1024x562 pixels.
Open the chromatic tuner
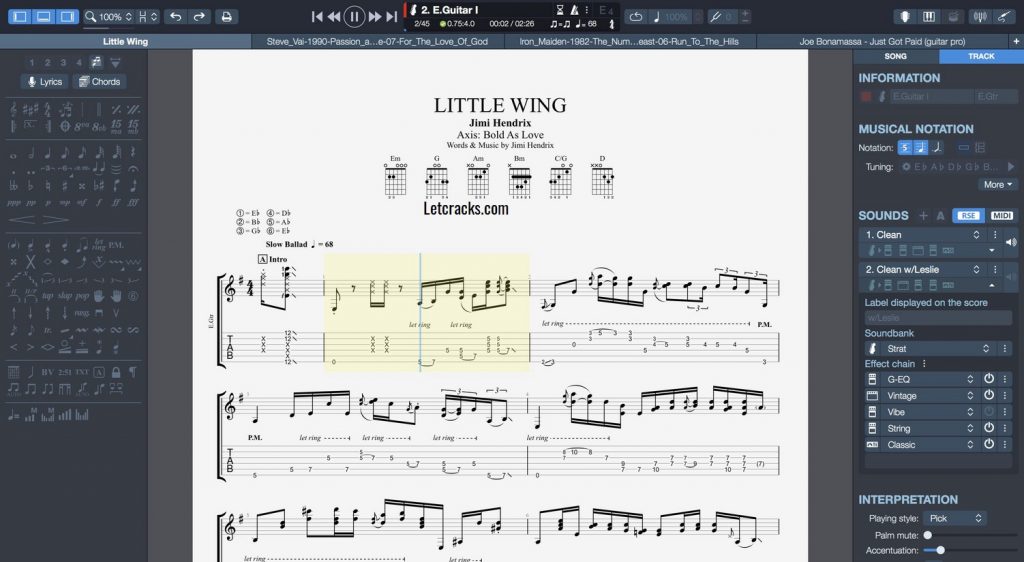point(980,17)
